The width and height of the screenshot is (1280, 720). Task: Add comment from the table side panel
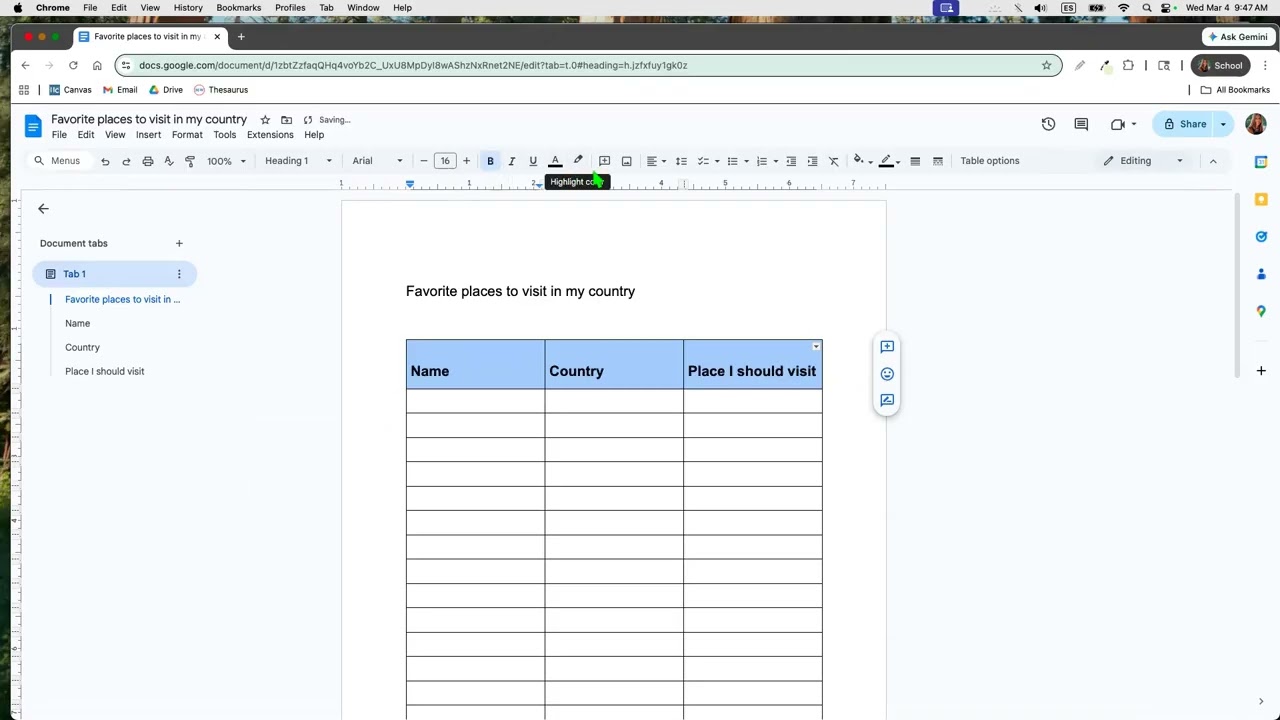coord(887,347)
